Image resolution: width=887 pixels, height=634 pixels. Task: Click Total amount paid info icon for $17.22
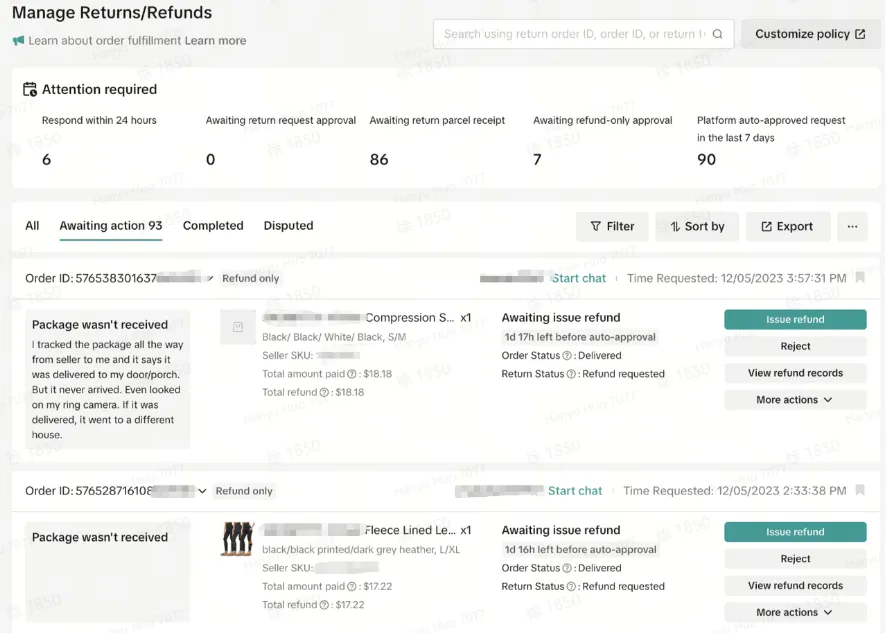(352, 586)
